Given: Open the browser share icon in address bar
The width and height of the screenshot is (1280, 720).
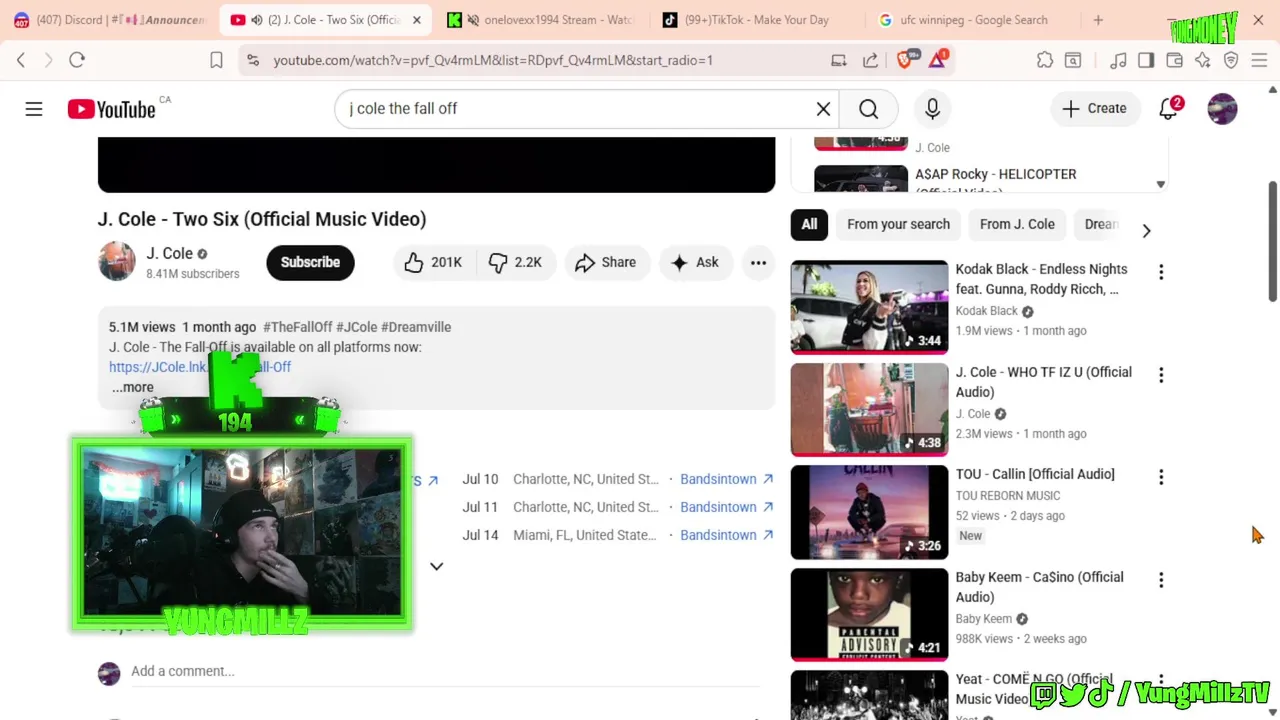Looking at the screenshot, I should 871,60.
